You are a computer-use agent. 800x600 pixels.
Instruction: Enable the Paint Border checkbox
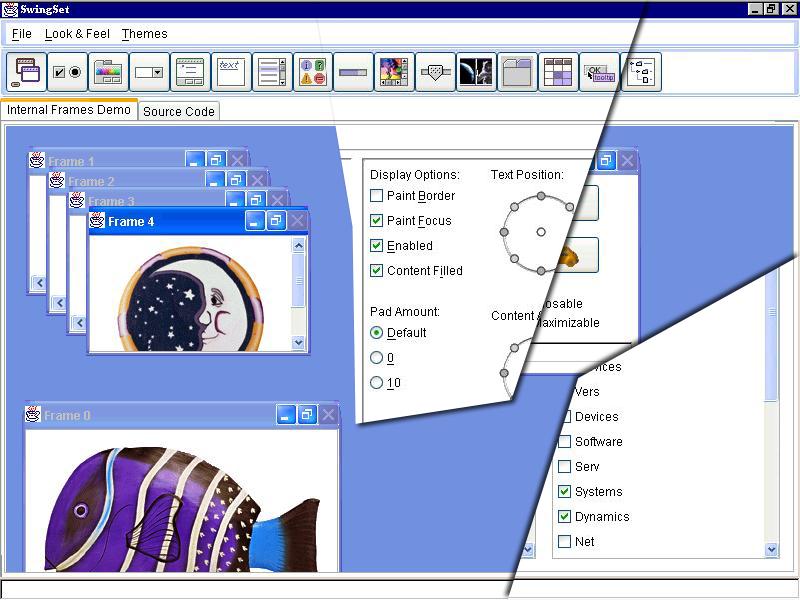377,196
